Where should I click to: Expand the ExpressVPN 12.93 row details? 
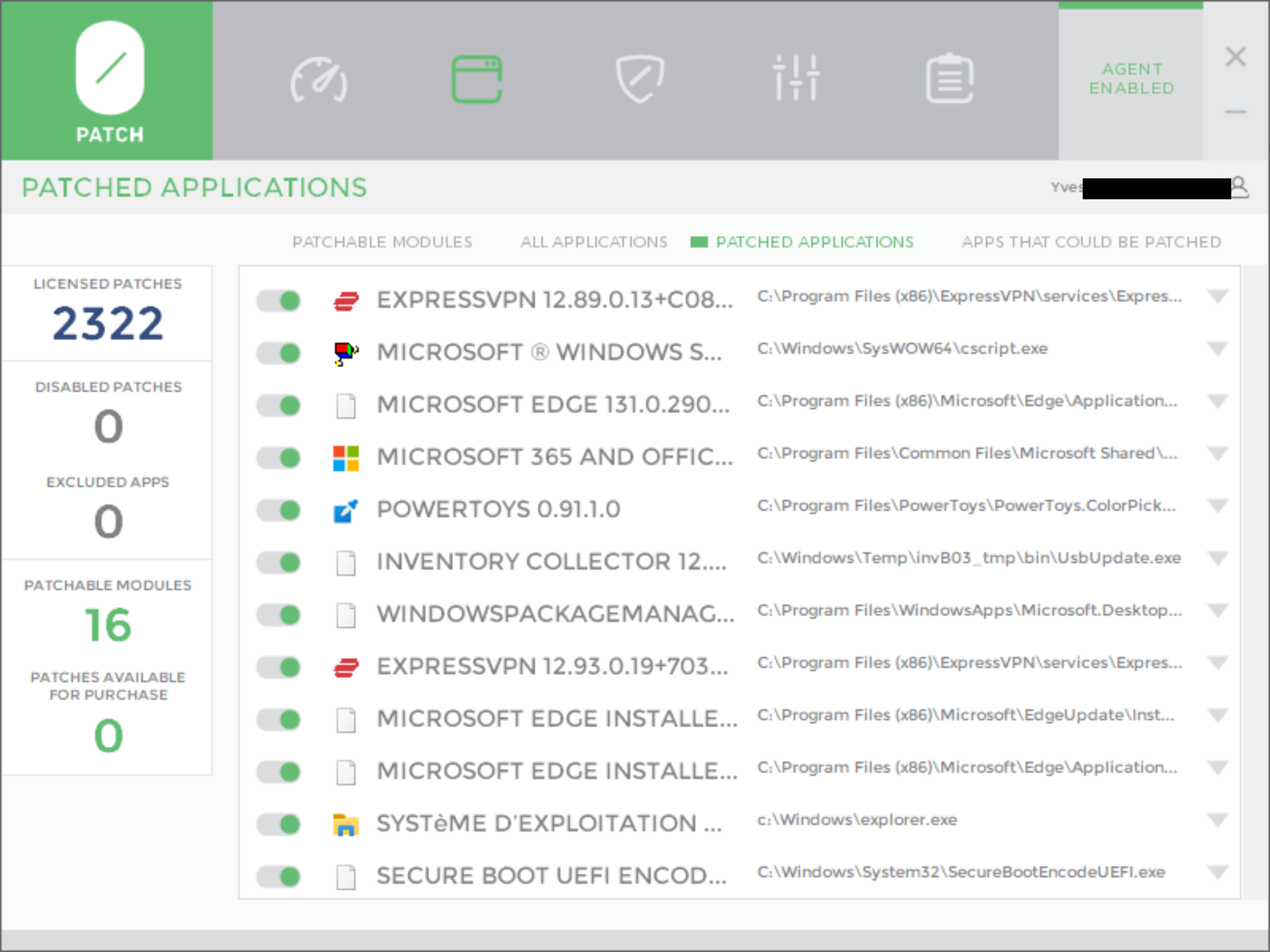1217,663
